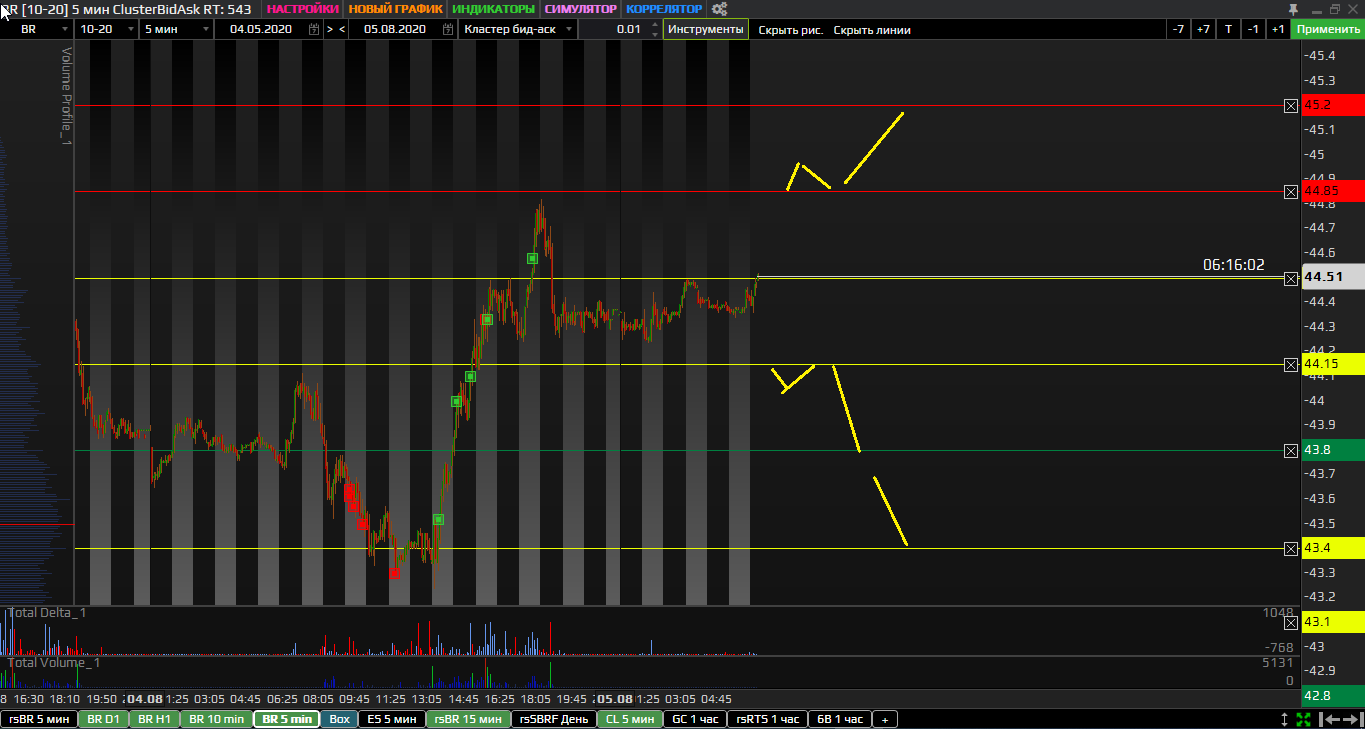Click Скрыть рис. to hide drawings
The width and height of the screenshot is (1365, 729).
(791, 29)
